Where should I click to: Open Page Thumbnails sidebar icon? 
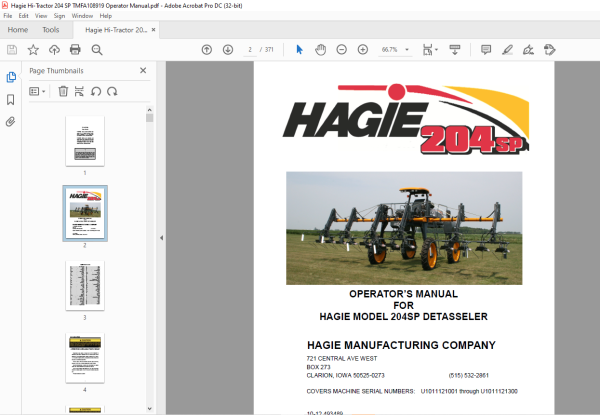coord(11,77)
